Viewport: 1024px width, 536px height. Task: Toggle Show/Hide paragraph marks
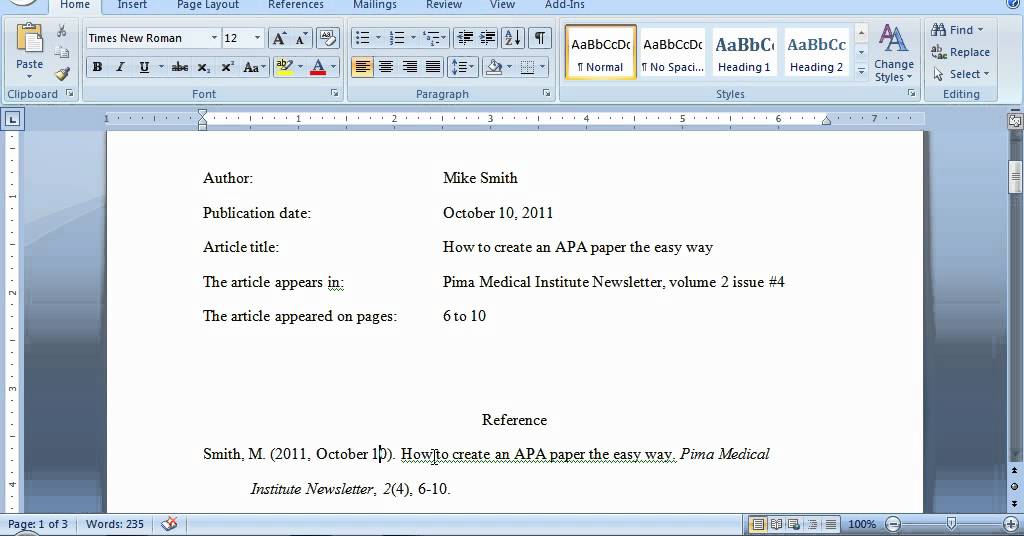point(539,38)
